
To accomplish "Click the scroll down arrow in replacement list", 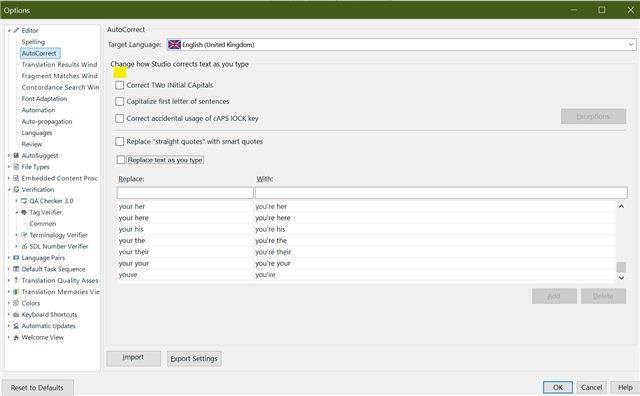I will point(621,278).
